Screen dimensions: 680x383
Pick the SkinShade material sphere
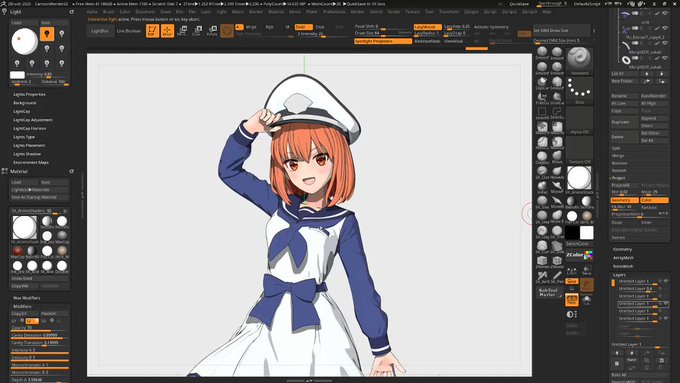click(x=587, y=202)
